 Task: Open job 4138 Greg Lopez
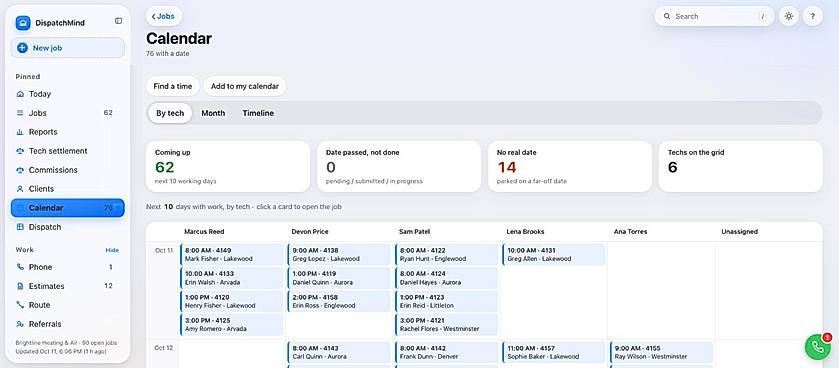(x=339, y=255)
